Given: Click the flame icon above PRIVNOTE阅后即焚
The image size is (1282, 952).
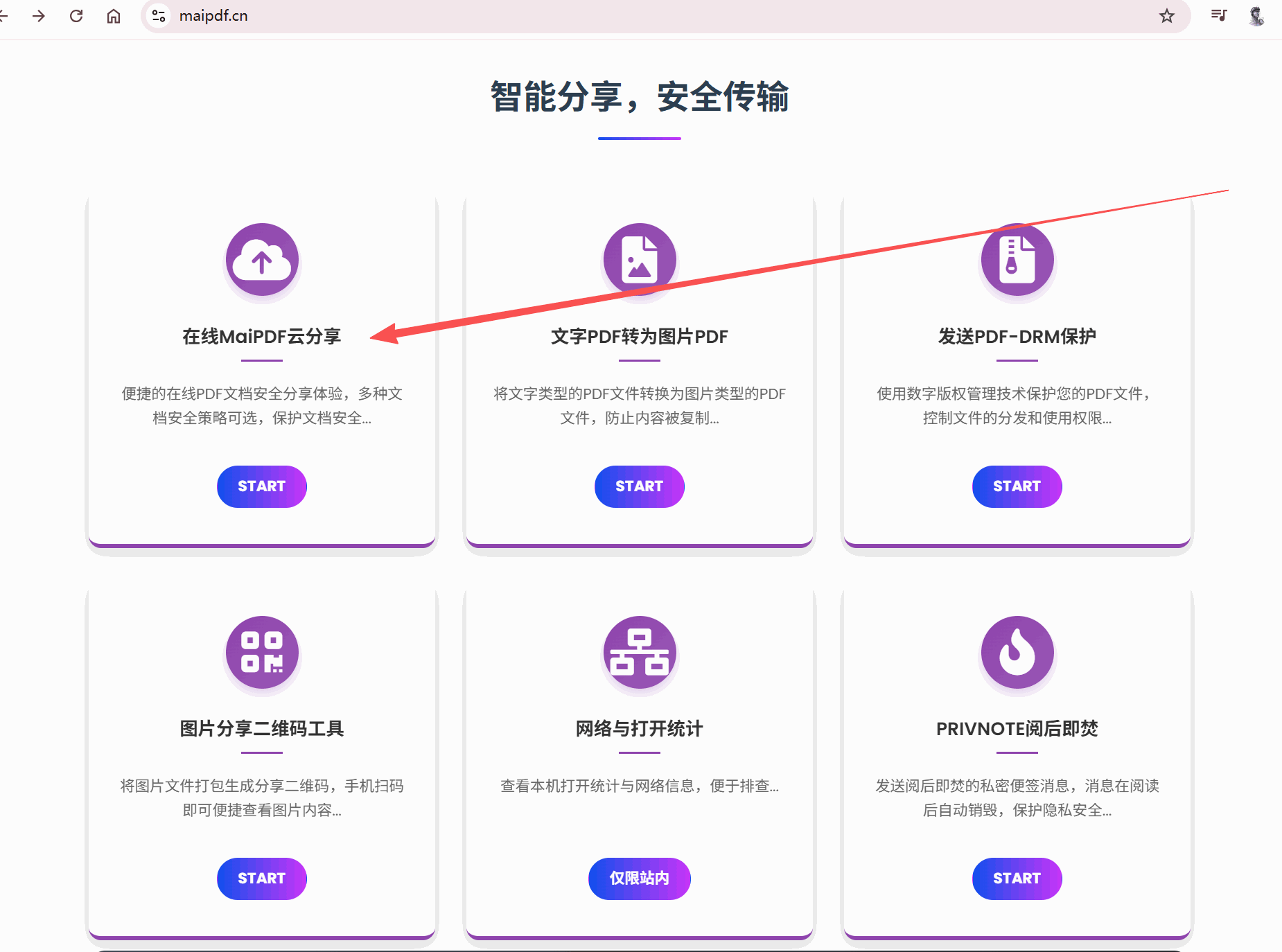Looking at the screenshot, I should pos(1017,652).
